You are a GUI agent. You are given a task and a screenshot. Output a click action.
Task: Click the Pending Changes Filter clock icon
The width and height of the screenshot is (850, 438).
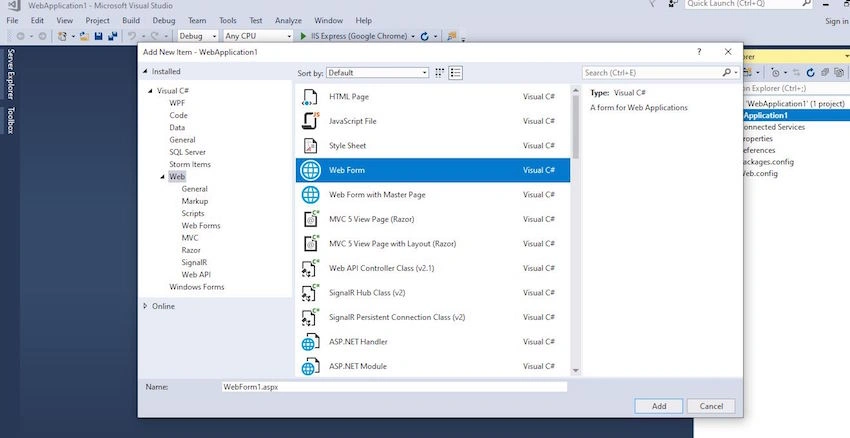coord(776,72)
